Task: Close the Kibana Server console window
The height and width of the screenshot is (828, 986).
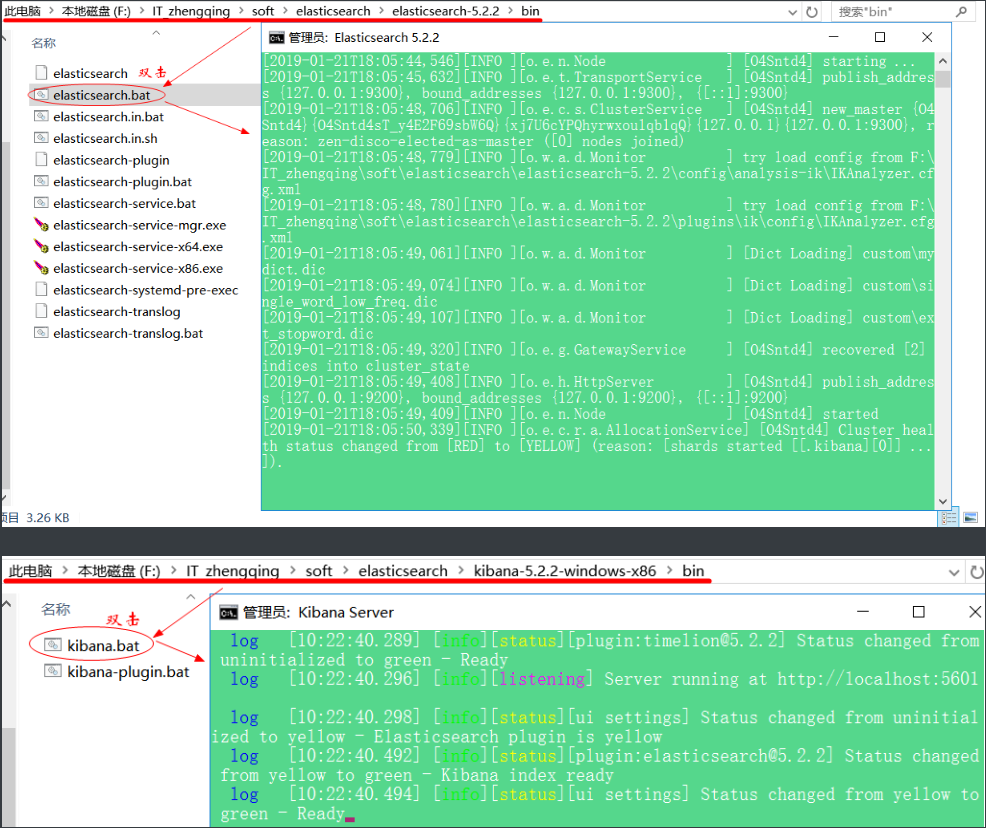Action: (975, 612)
